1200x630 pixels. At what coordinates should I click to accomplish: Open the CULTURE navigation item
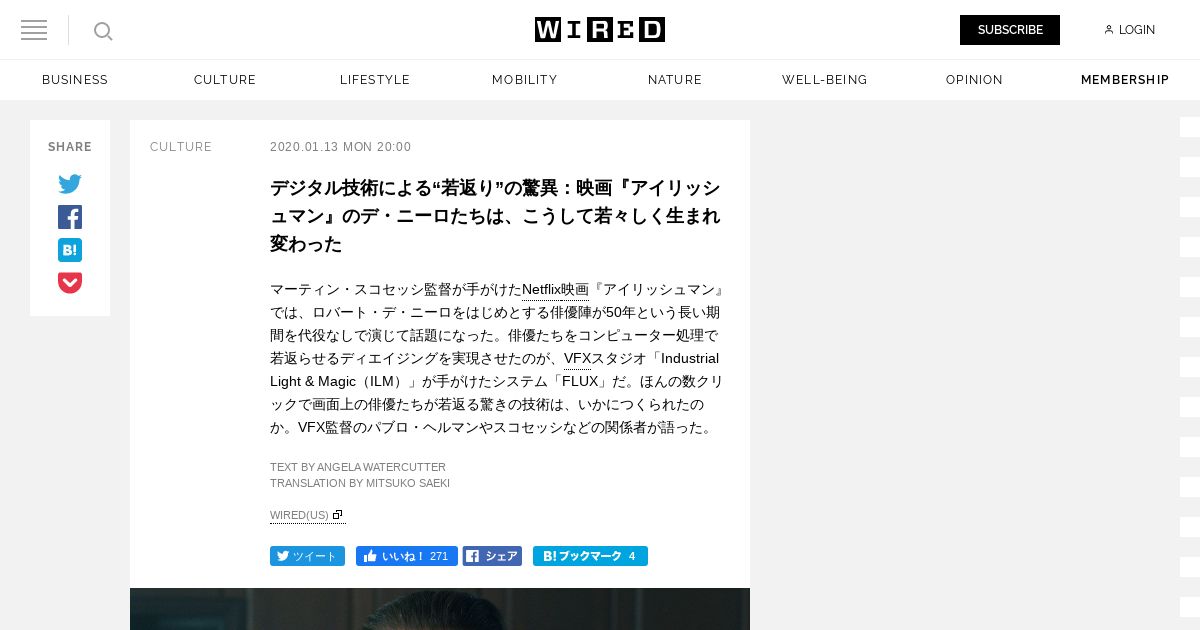click(x=225, y=80)
